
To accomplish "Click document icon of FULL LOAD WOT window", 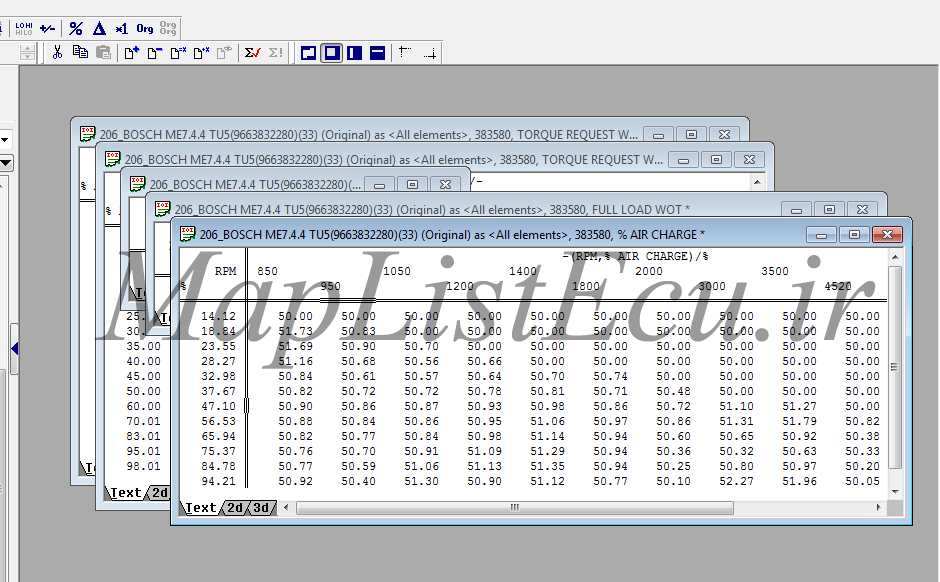I will coord(162,209).
